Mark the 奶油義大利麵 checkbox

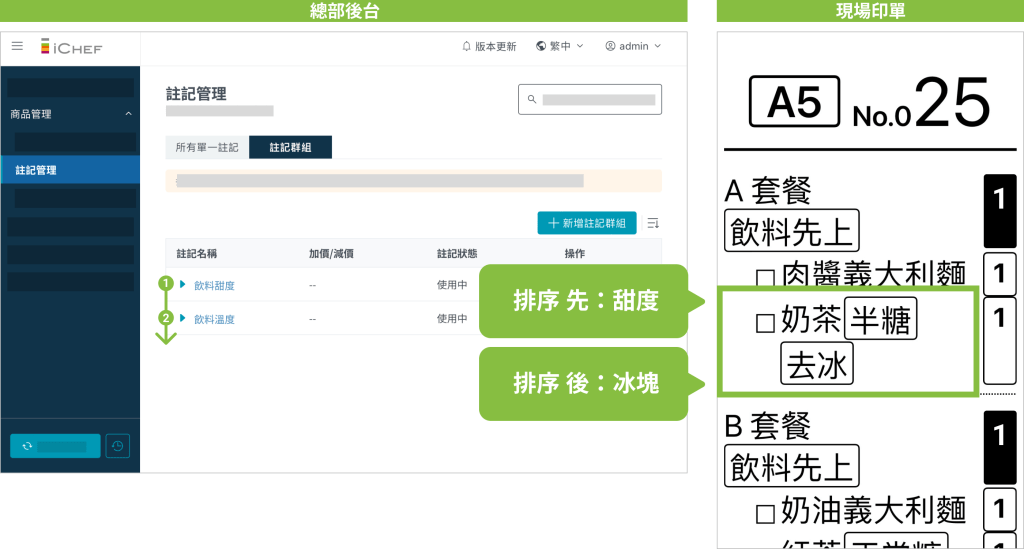[x=765, y=514]
